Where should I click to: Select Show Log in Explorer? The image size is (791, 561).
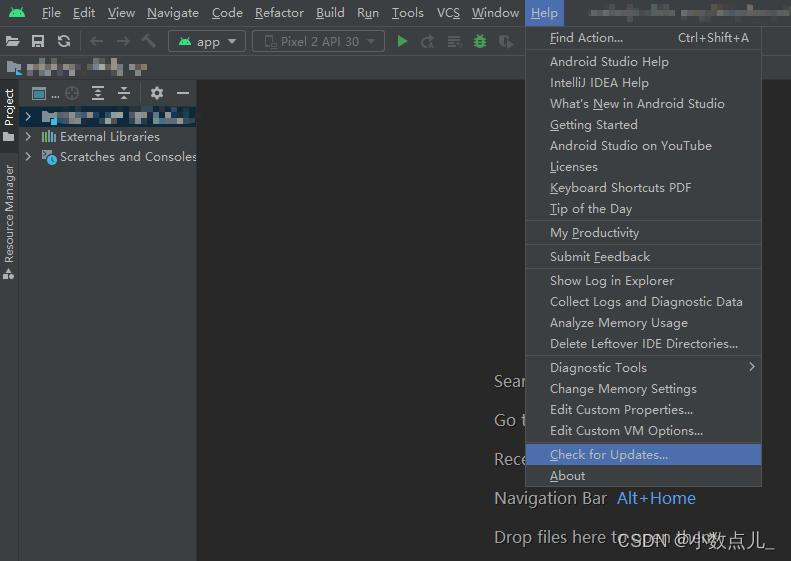(643, 280)
